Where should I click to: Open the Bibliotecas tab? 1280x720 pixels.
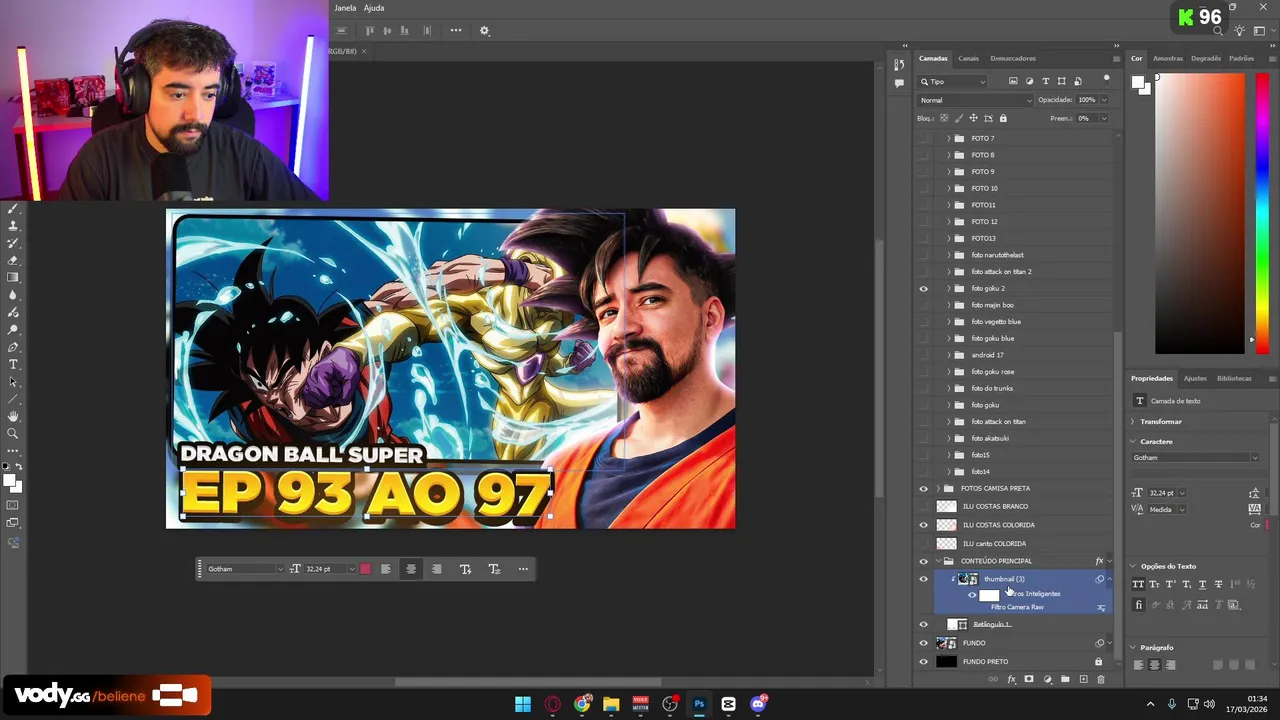[1234, 378]
